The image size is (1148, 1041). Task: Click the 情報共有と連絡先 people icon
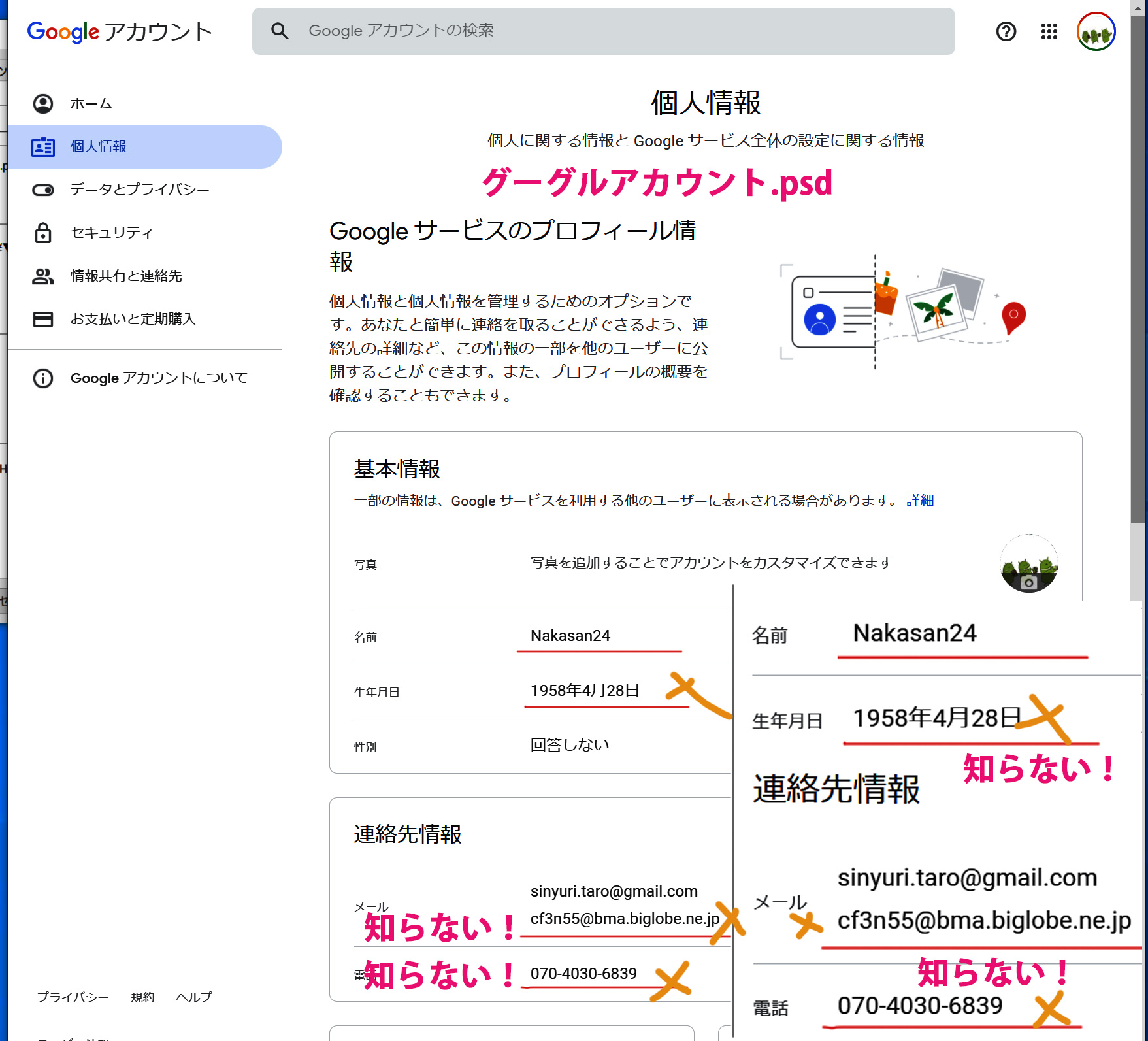[43, 276]
